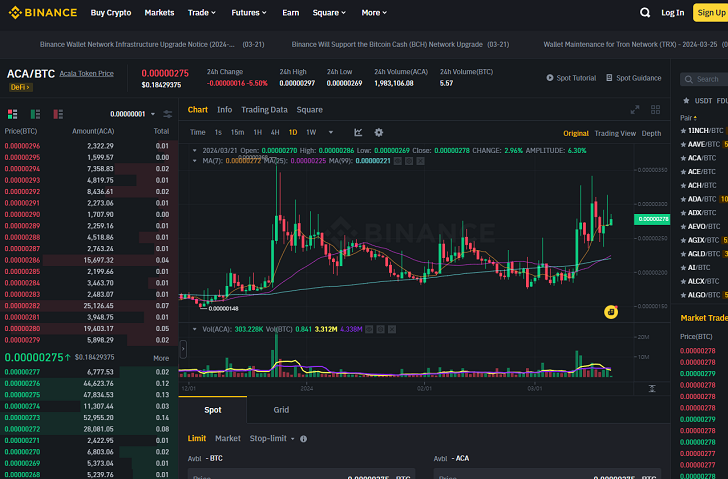Open the More dropdown menu
Image resolution: width=728 pixels, height=479 pixels.
(x=374, y=13)
